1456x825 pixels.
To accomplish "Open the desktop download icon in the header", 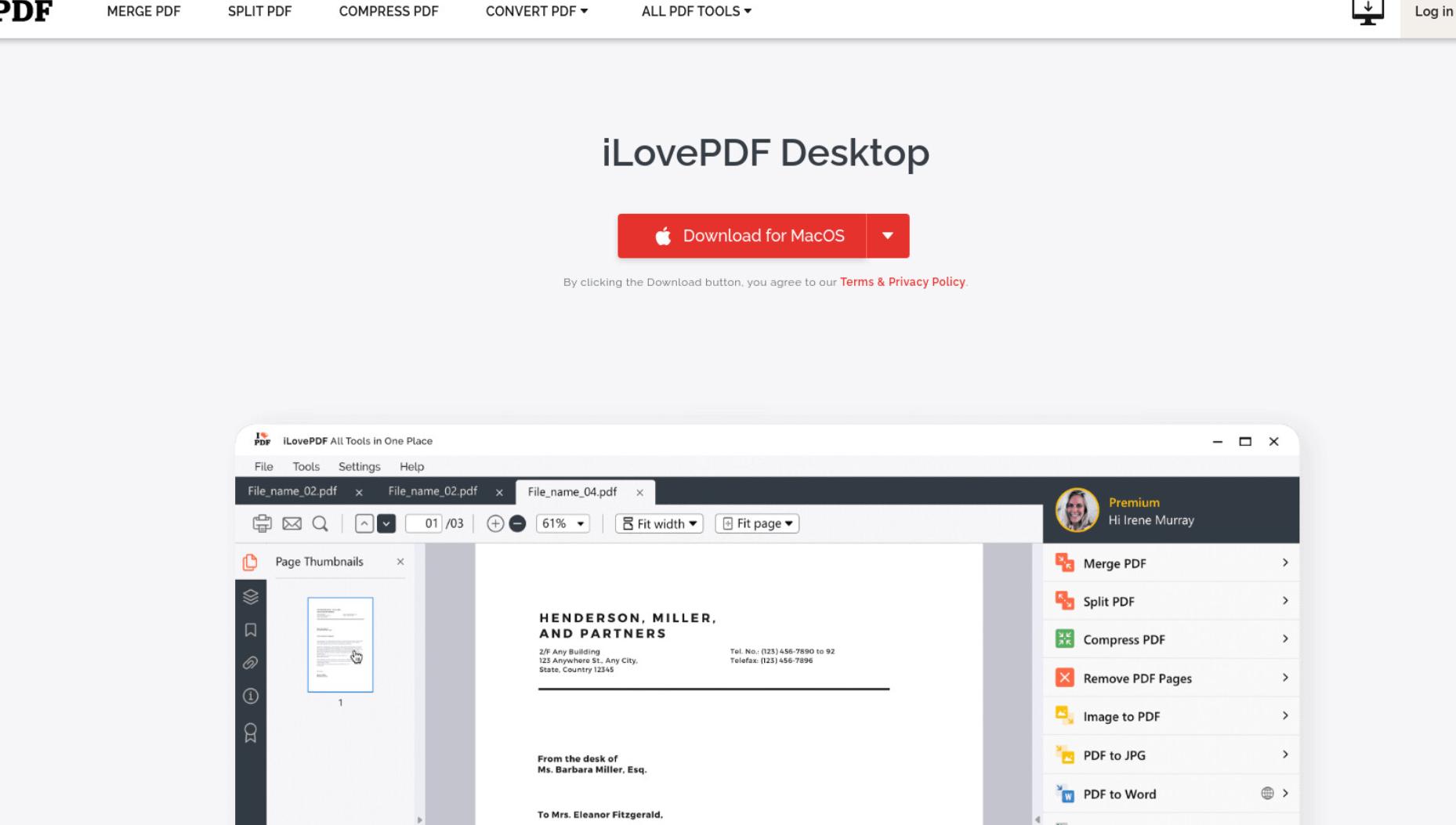I will tap(1367, 12).
